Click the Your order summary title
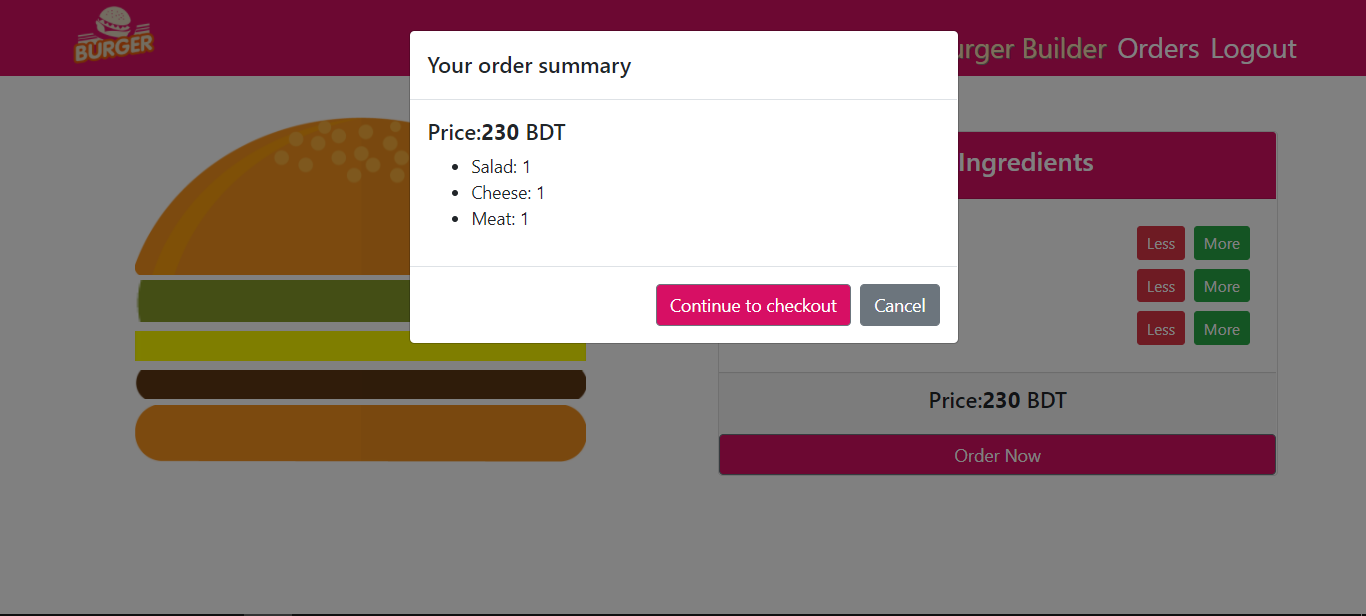The image size is (1366, 616). [x=529, y=65]
